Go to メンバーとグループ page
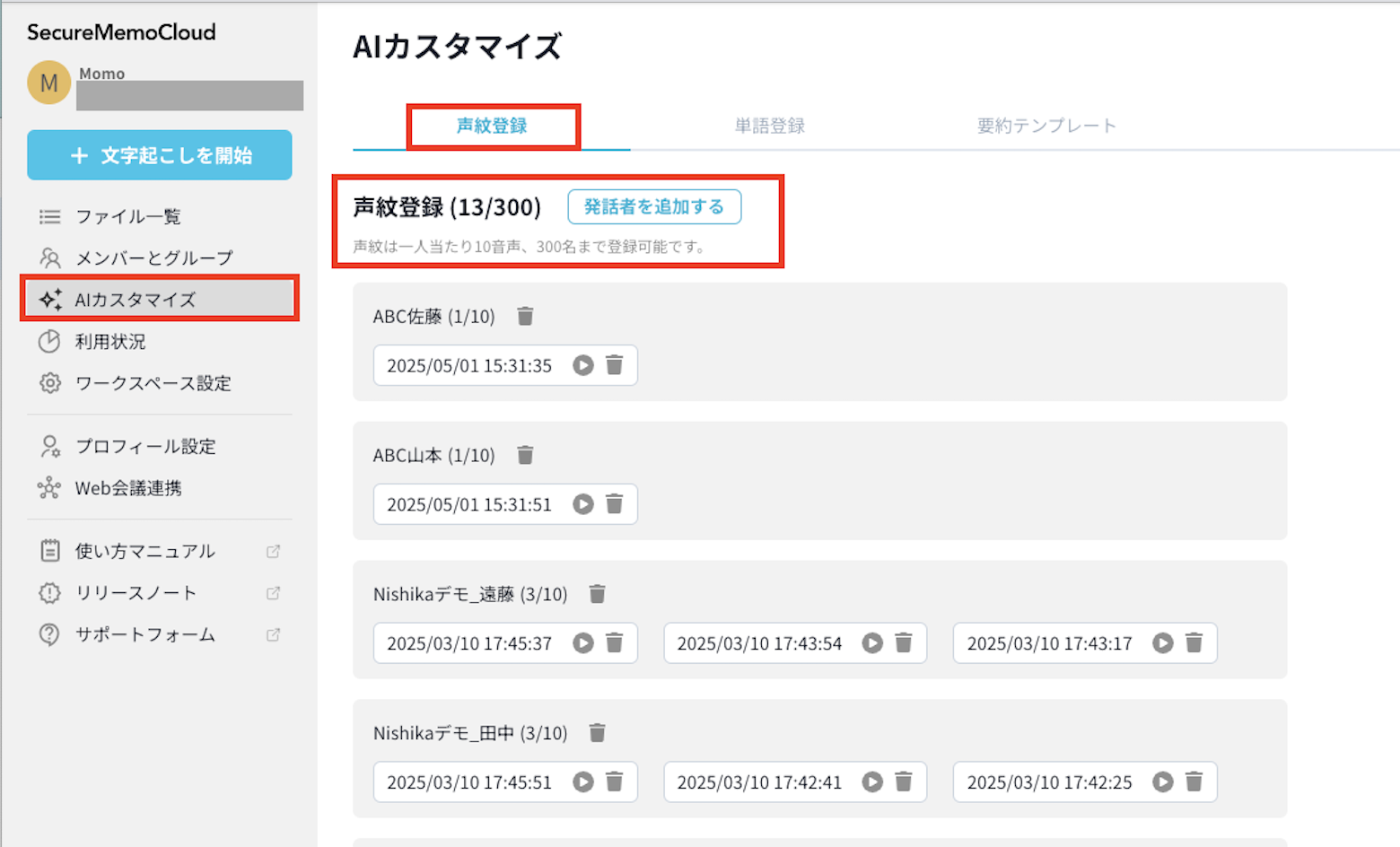This screenshot has height=847, width=1400. click(x=153, y=258)
